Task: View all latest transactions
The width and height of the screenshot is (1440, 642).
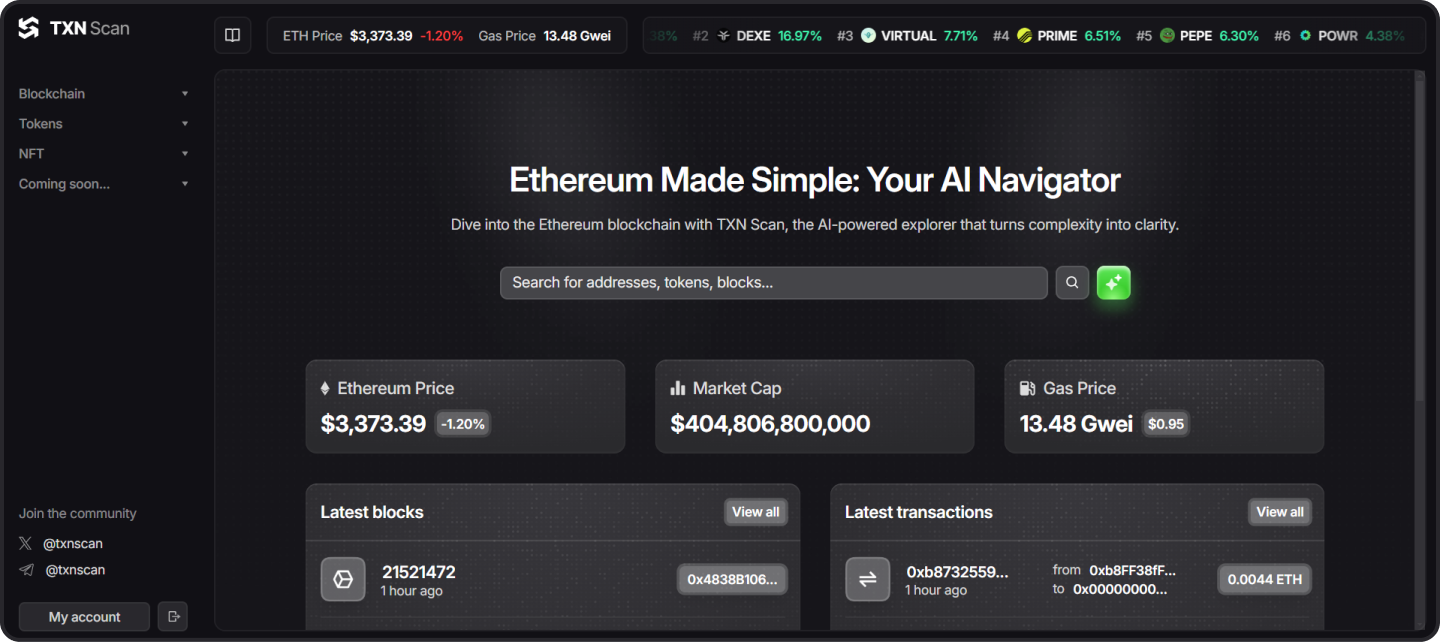Action: pyautogui.click(x=1279, y=512)
